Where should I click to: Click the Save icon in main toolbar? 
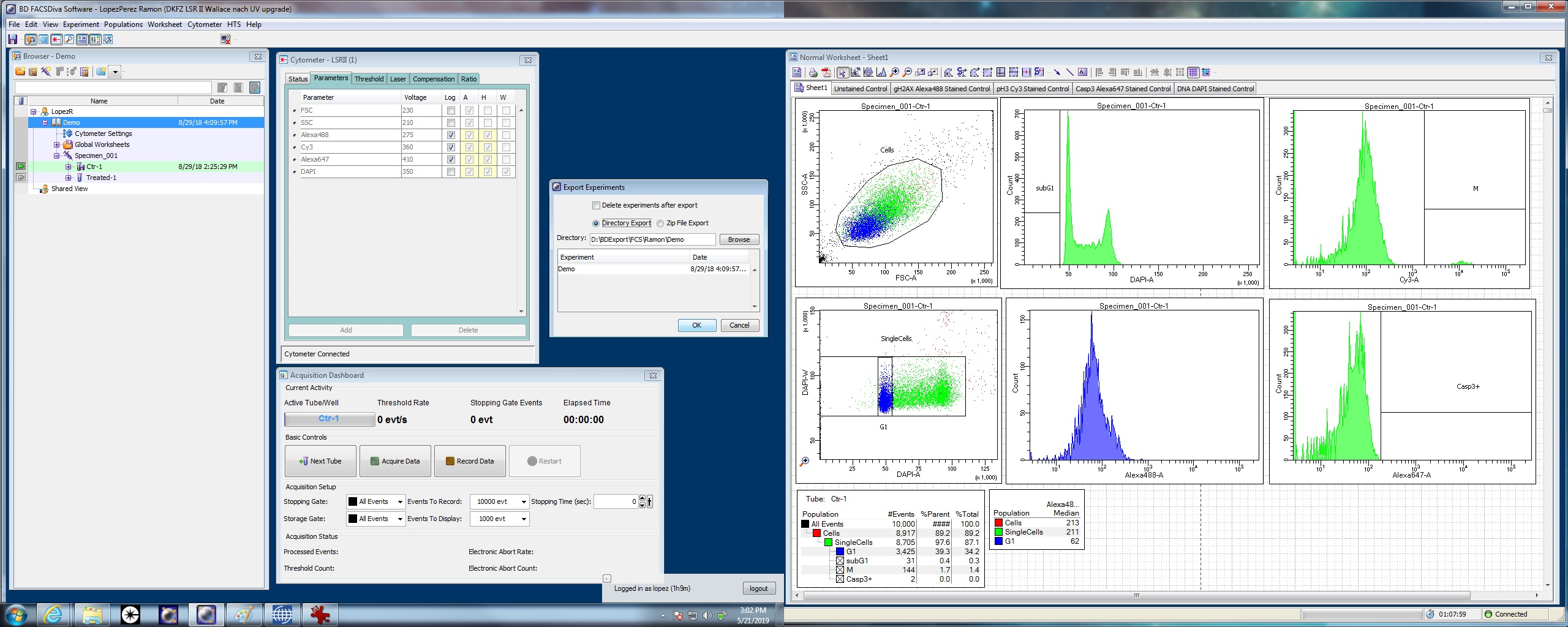click(12, 39)
